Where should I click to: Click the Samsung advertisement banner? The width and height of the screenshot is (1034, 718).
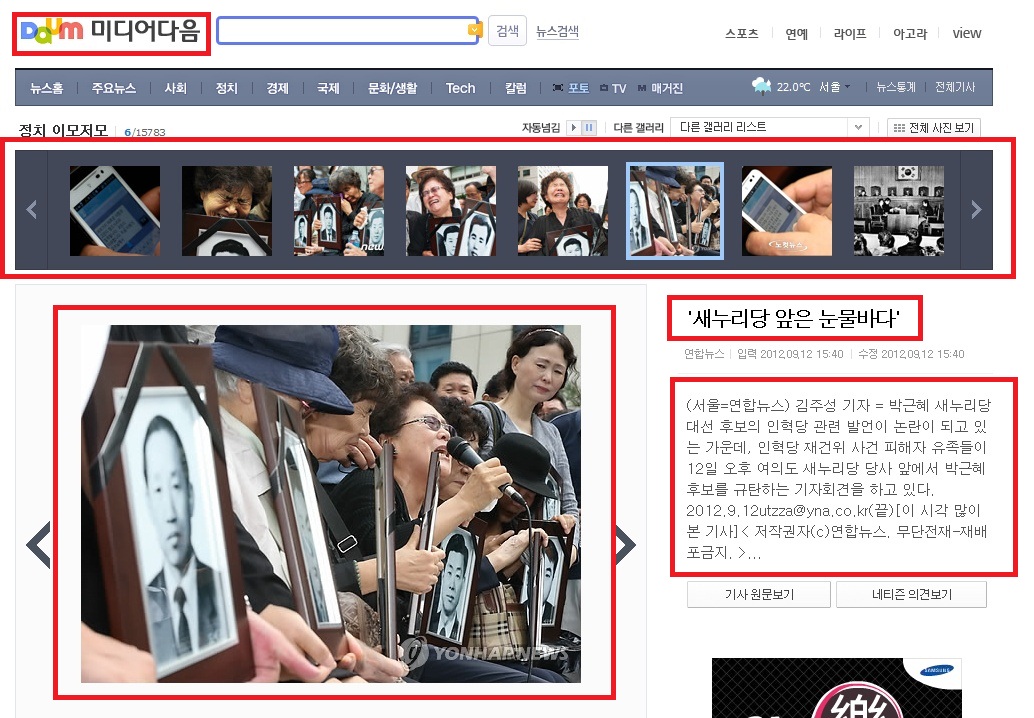pyautogui.click(x=836, y=688)
